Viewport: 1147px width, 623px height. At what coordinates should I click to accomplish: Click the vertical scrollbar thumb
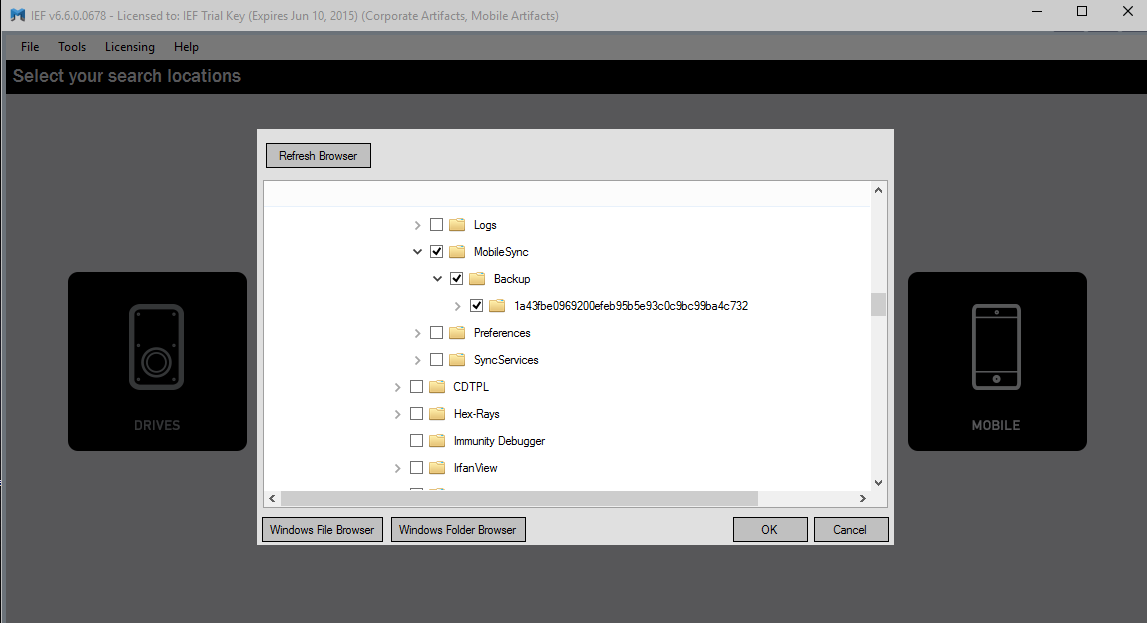click(x=879, y=304)
